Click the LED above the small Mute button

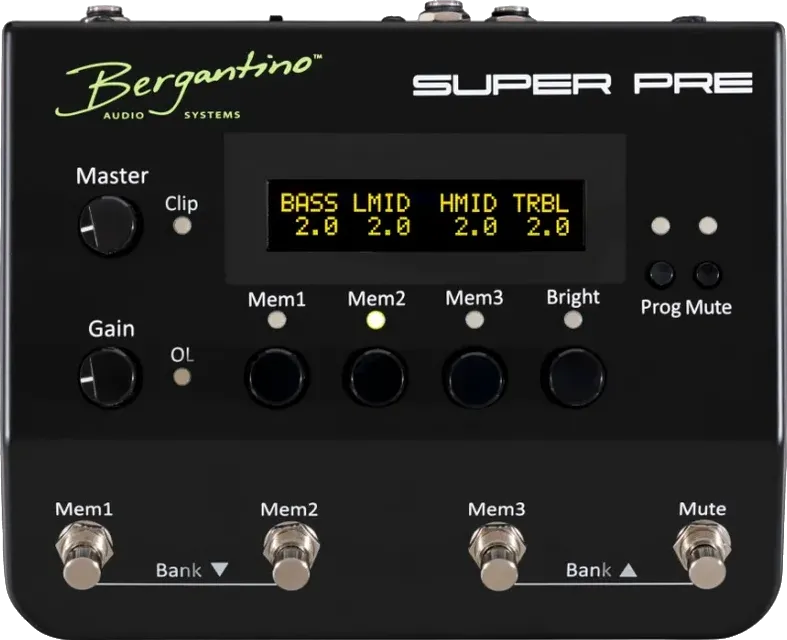coord(708,226)
